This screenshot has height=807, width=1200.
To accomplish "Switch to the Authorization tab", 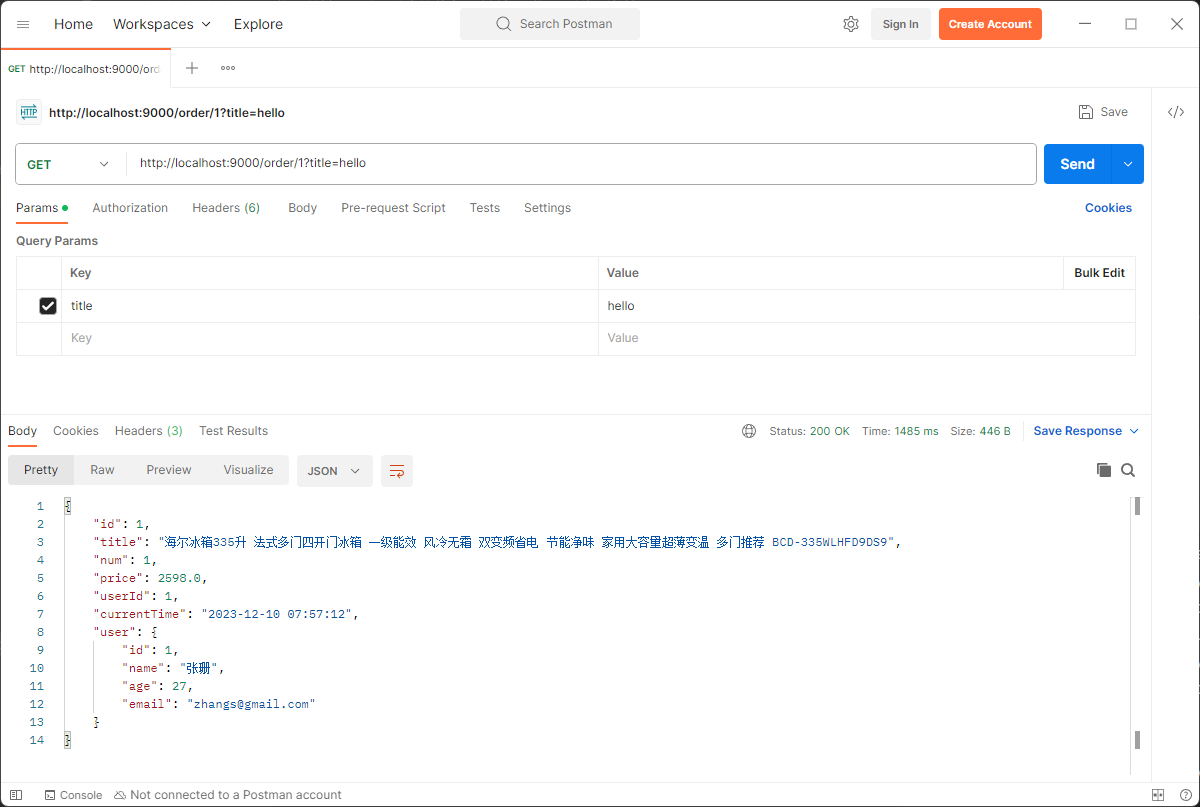I will click(130, 208).
